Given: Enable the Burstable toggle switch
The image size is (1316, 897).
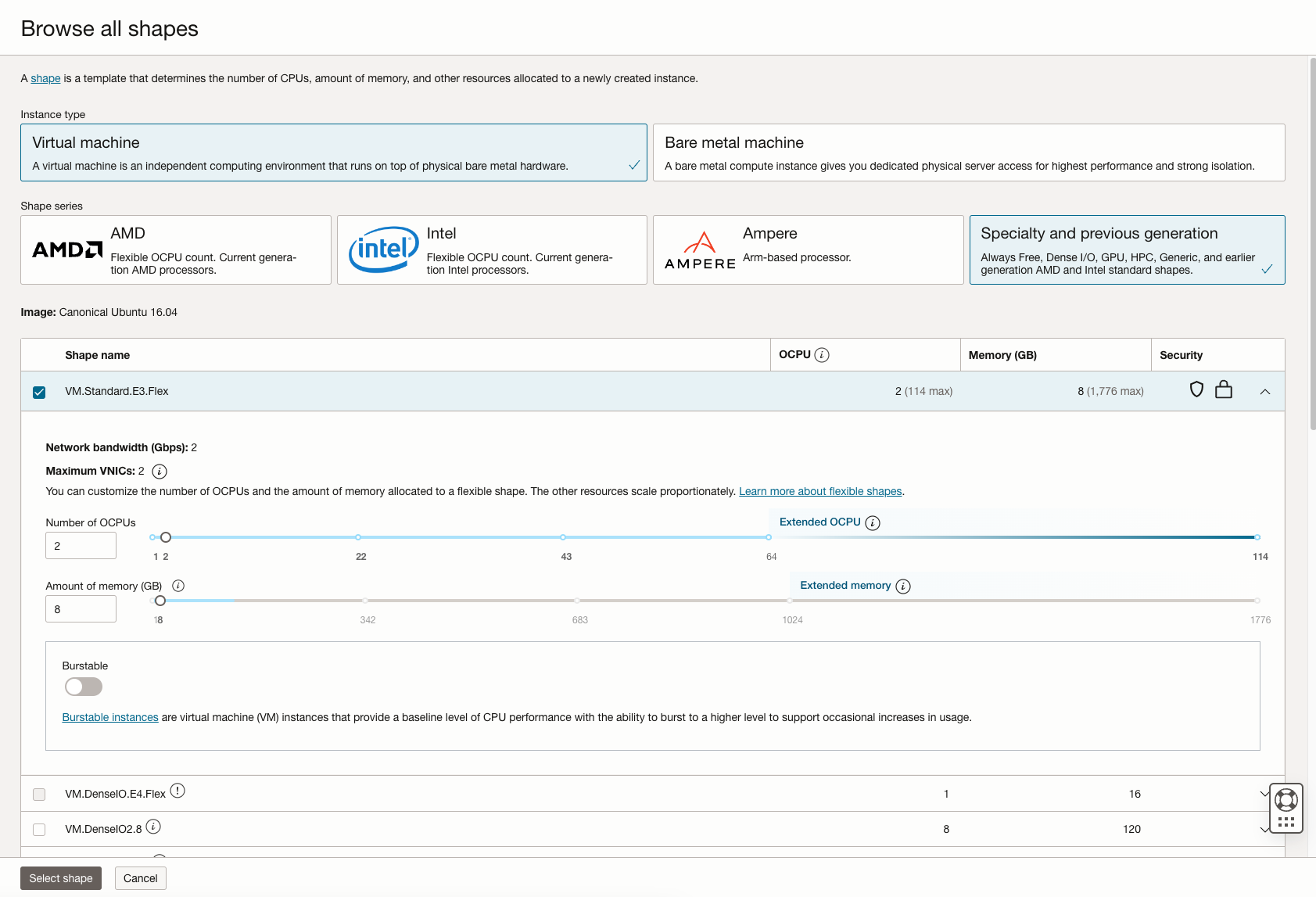Looking at the screenshot, I should click(x=84, y=687).
